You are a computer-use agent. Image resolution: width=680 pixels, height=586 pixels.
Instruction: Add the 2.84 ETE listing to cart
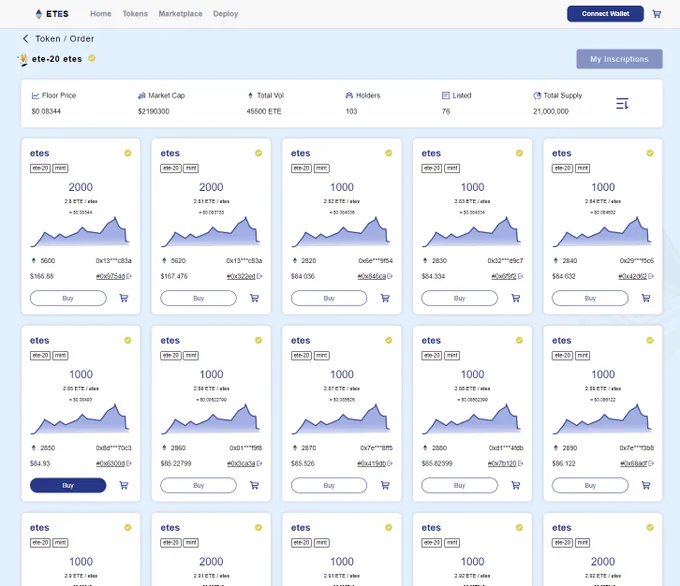coord(646,298)
